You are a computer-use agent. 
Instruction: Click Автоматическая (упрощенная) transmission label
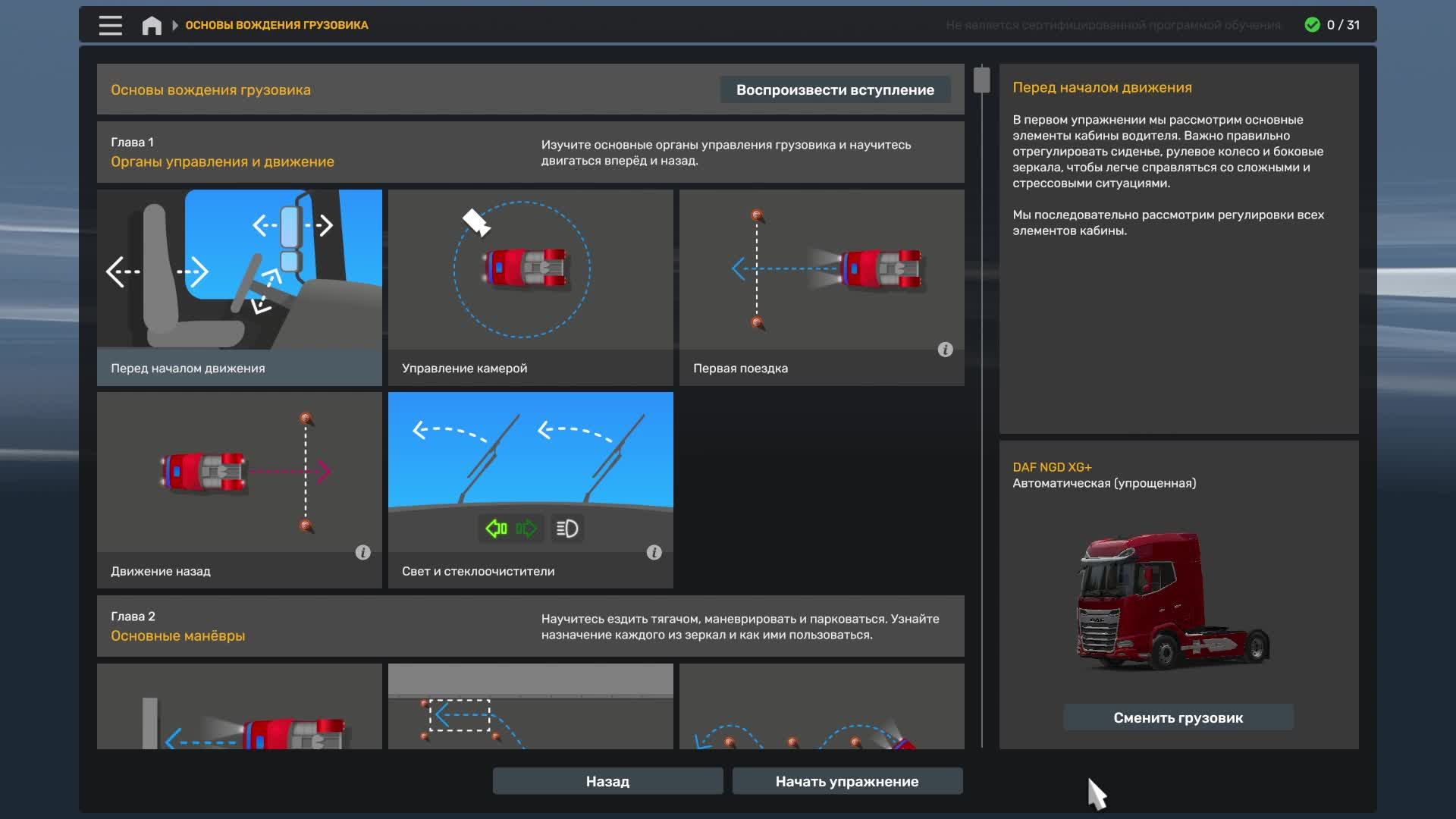1104,483
